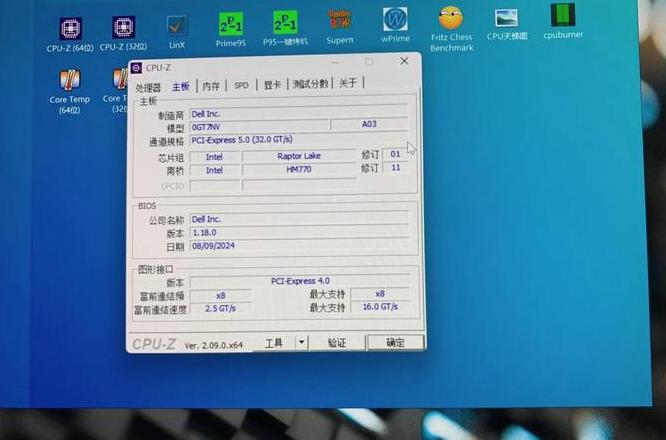This screenshot has height=440, width=666.
Task: Switch to the 关于 tab
Action: [348, 83]
